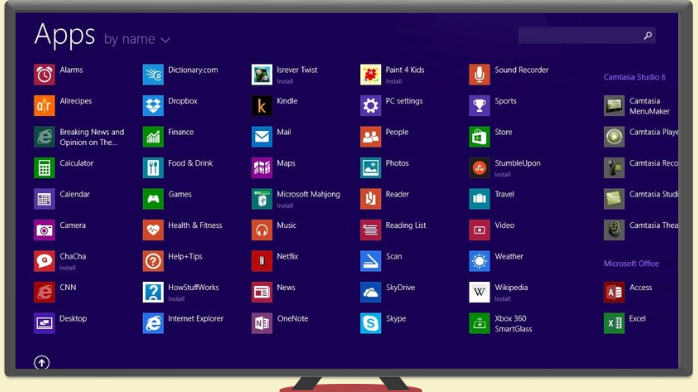Open the green Calculator icon

pyautogui.click(x=44, y=168)
